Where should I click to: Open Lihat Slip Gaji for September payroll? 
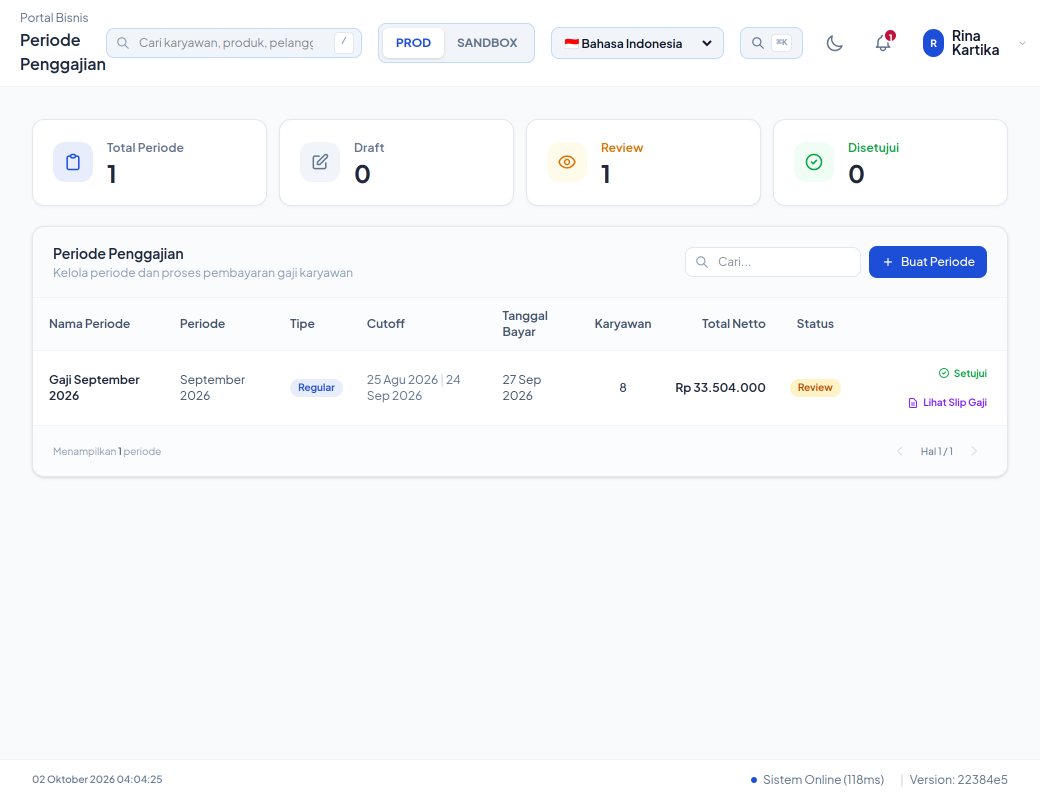tap(948, 403)
